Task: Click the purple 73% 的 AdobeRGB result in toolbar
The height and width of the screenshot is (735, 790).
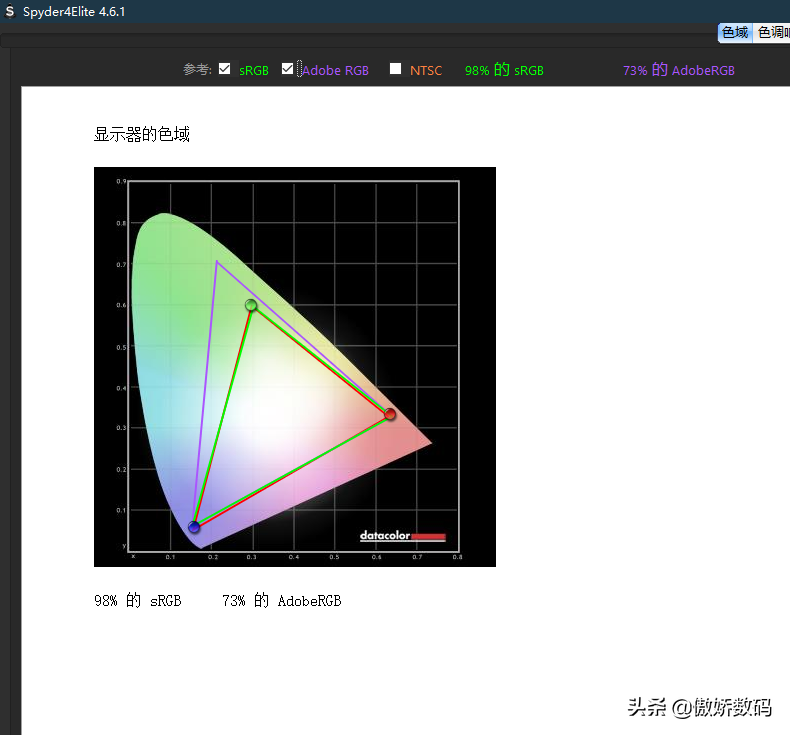Action: click(x=678, y=71)
